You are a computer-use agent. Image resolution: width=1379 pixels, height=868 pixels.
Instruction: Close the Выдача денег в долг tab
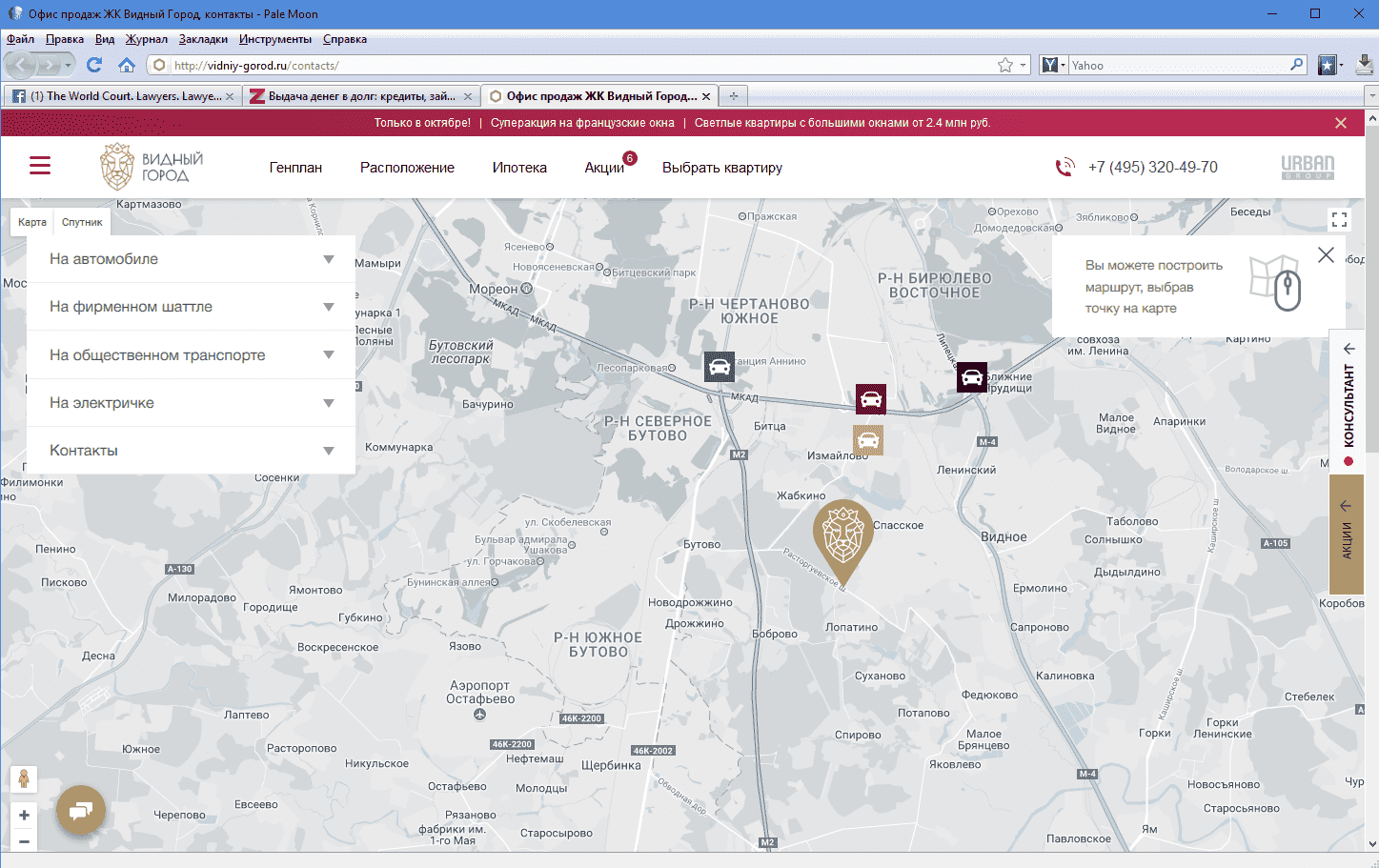pos(468,96)
